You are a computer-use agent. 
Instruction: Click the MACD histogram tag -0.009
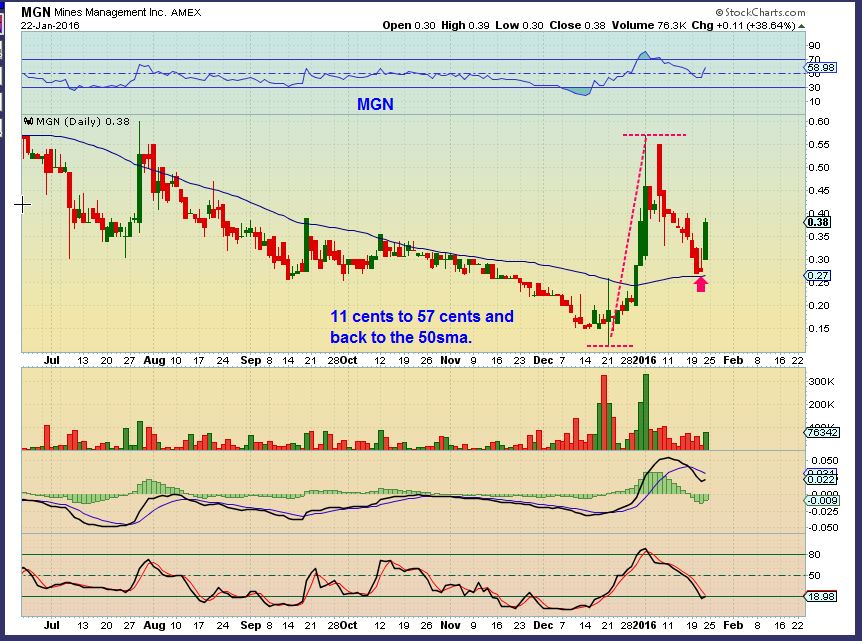[822, 500]
